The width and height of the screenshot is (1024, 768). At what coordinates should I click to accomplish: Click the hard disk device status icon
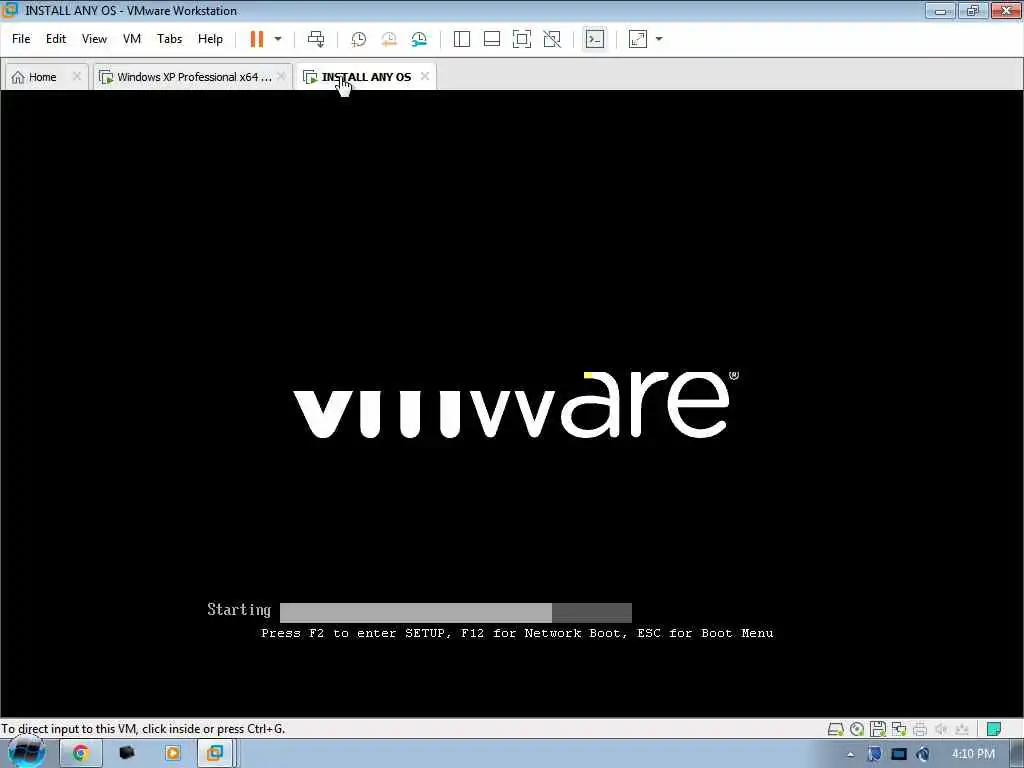coord(835,729)
